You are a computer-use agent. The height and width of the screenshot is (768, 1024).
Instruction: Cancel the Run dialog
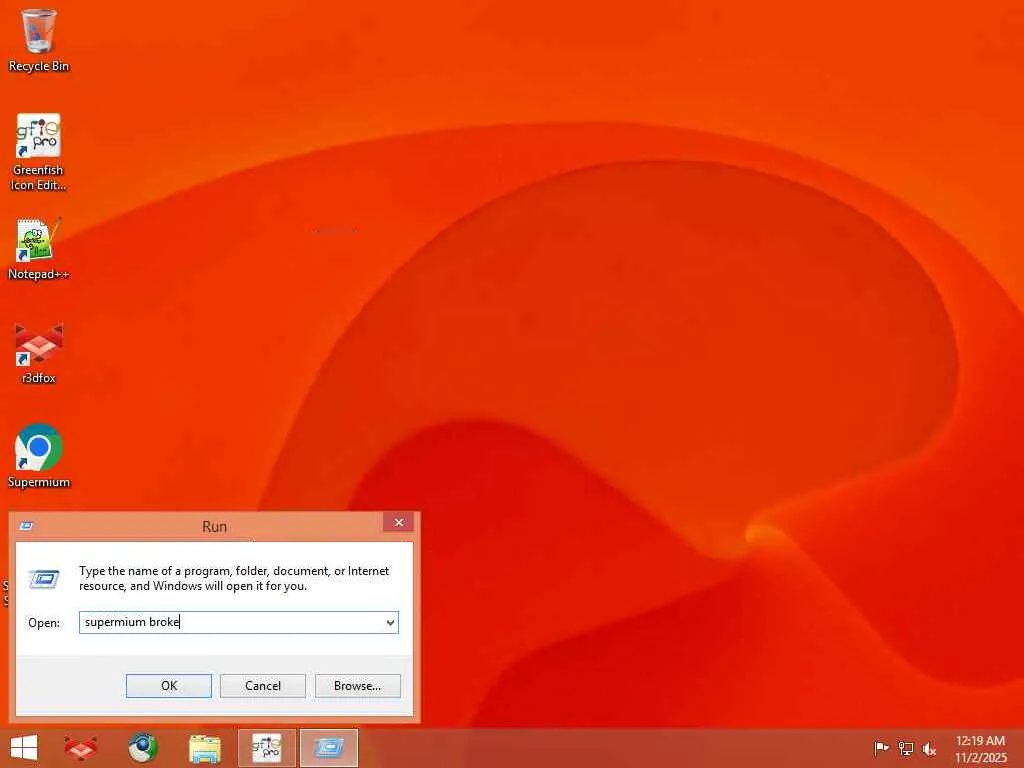pos(263,686)
